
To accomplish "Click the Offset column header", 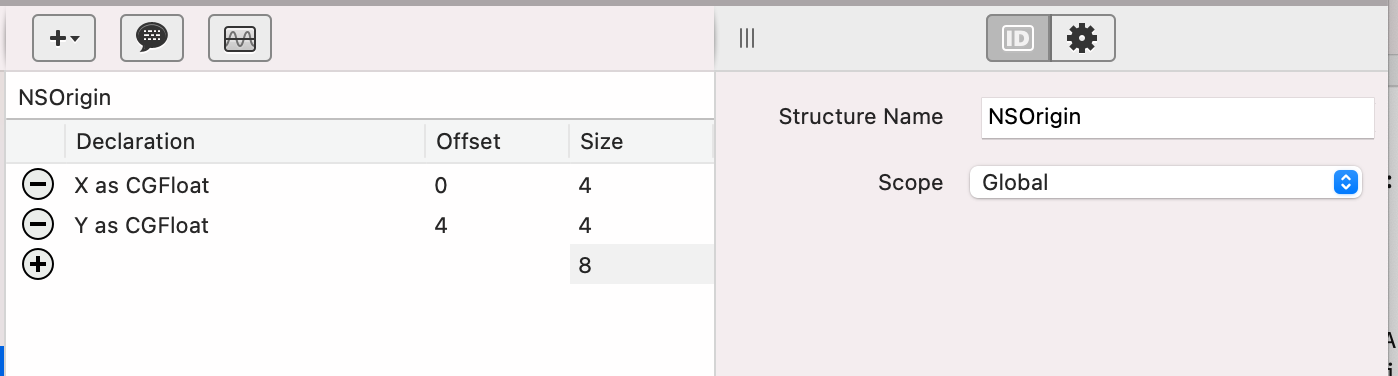I will [x=468, y=142].
